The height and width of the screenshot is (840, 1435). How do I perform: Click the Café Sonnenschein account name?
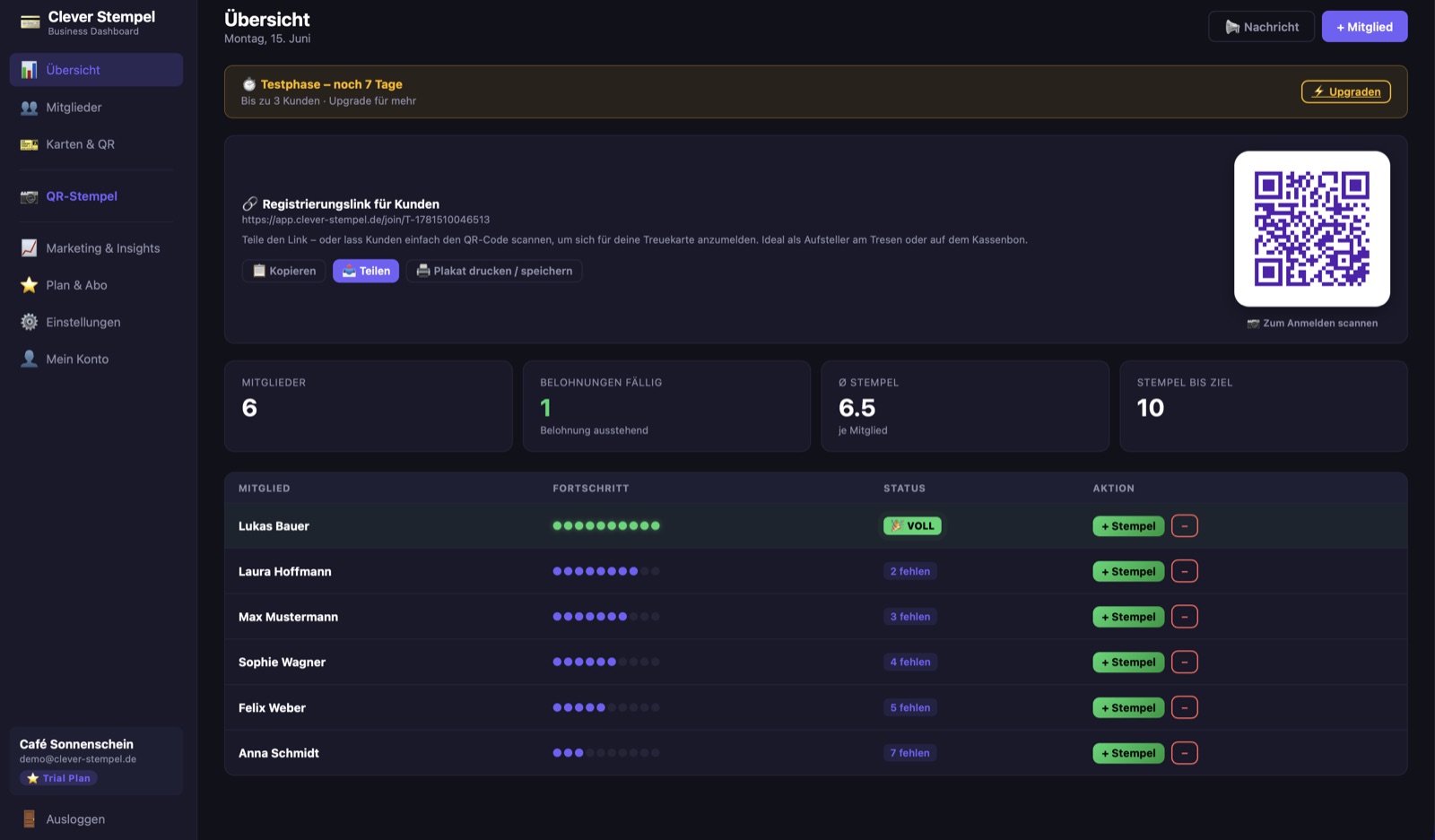pos(76,744)
